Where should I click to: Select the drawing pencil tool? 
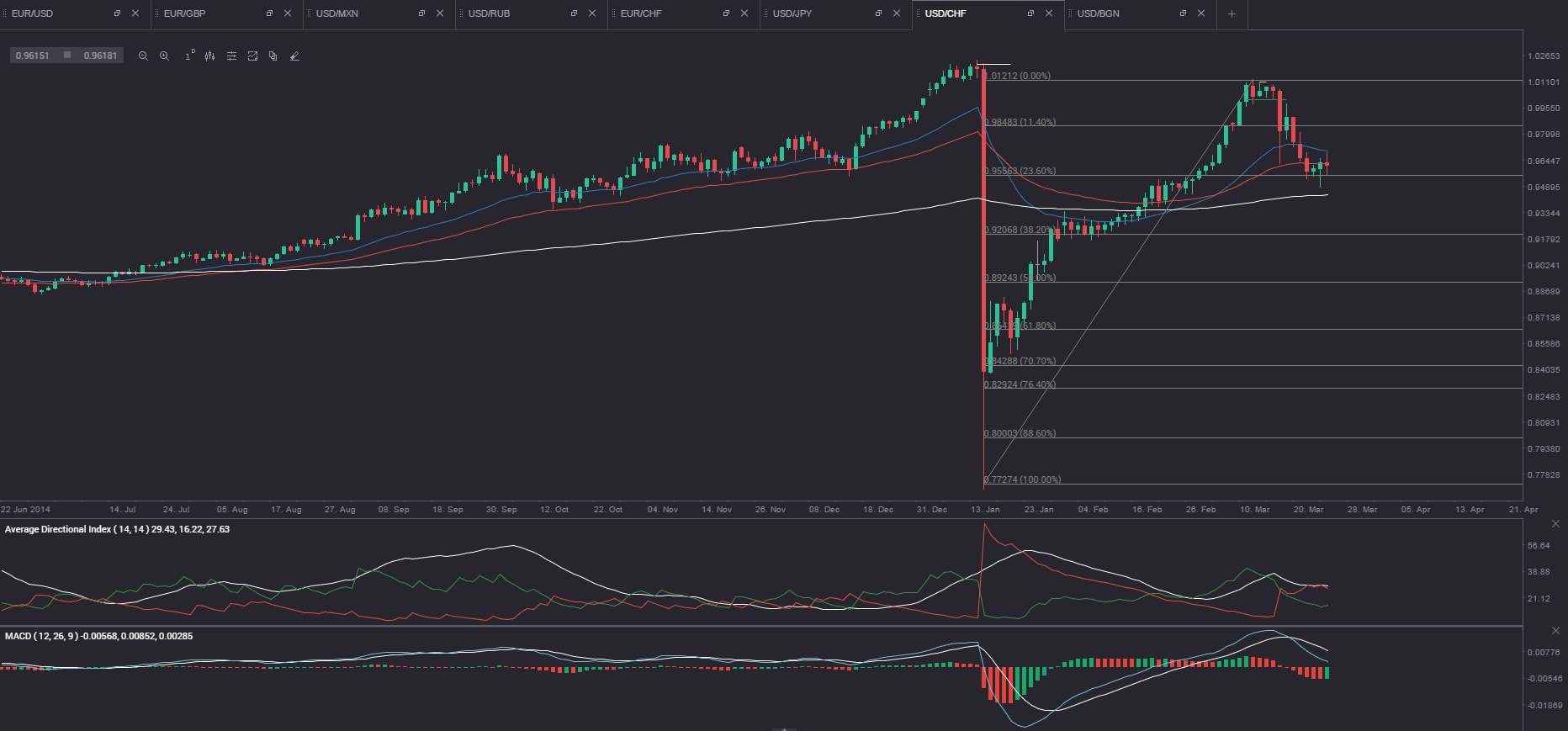[294, 56]
